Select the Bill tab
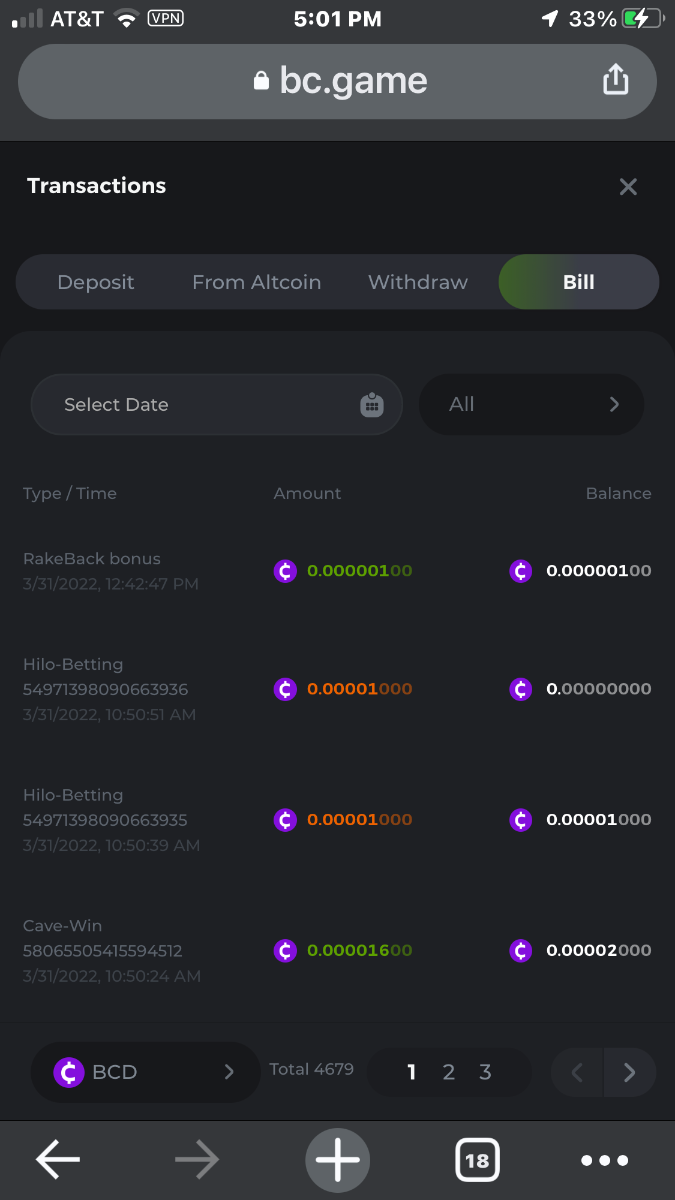675x1200 pixels. 578,282
